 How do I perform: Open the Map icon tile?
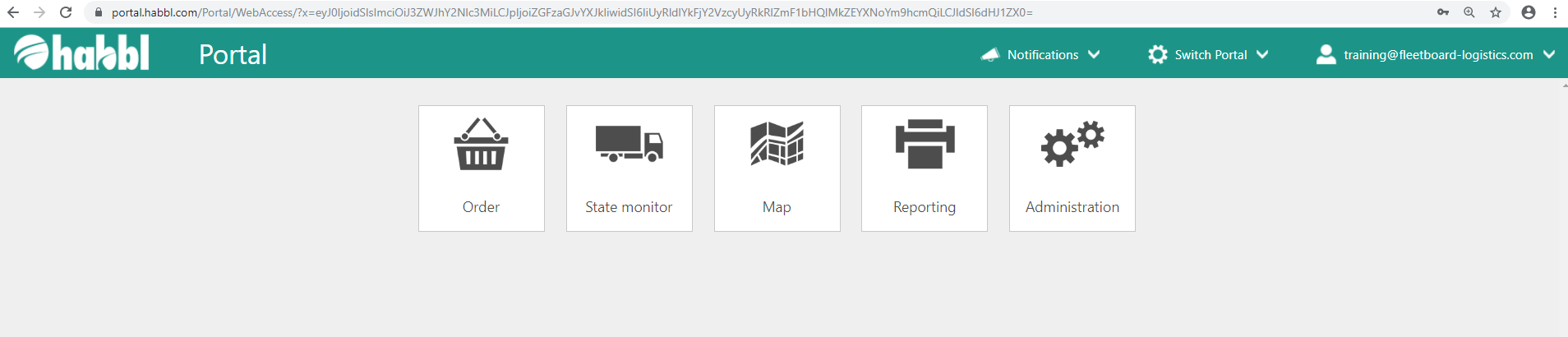(x=777, y=144)
